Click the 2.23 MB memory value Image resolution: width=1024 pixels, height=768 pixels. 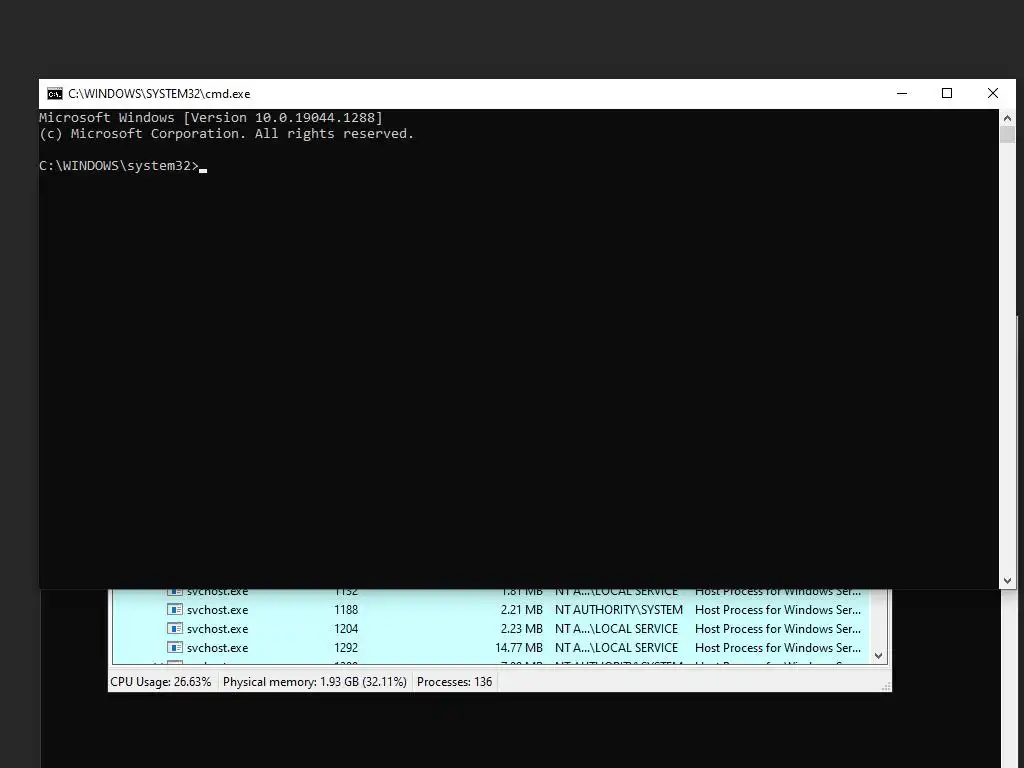pyautogui.click(x=522, y=629)
